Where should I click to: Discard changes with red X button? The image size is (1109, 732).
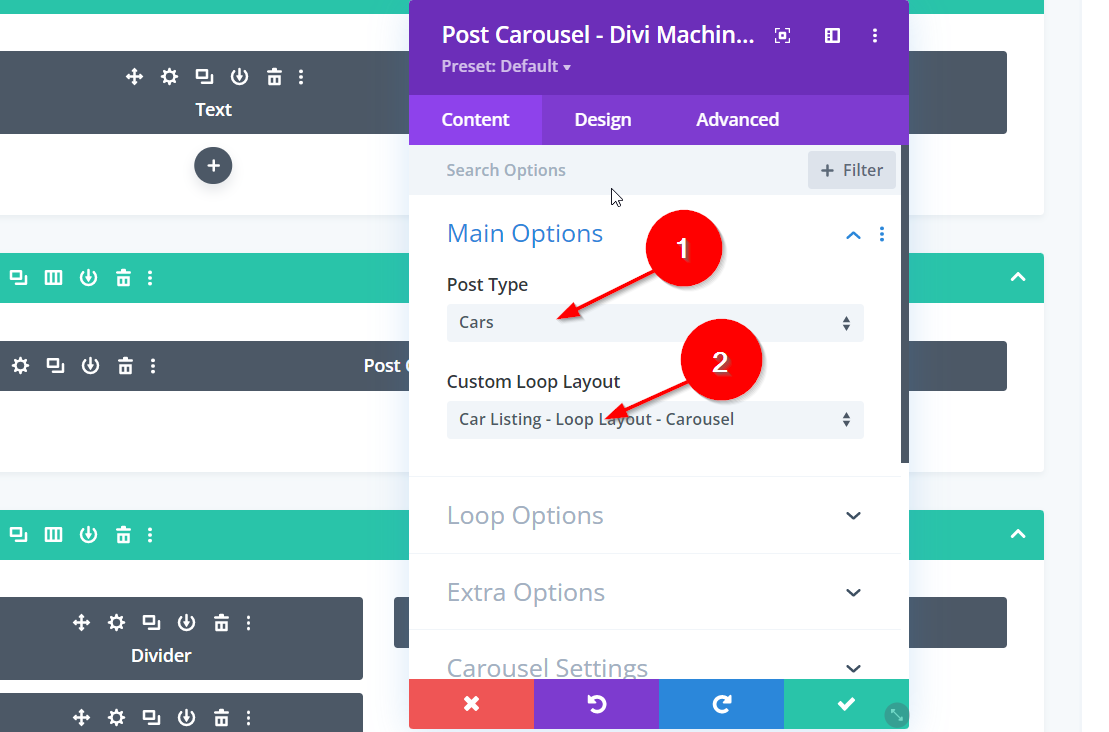[471, 705]
